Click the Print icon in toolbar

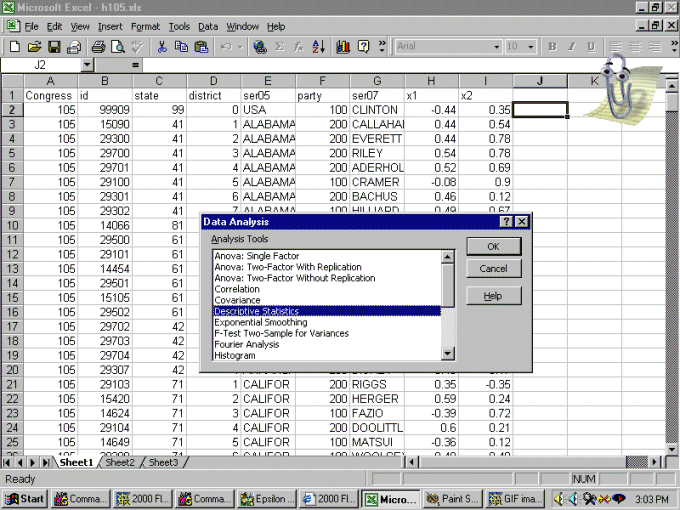coord(98,46)
